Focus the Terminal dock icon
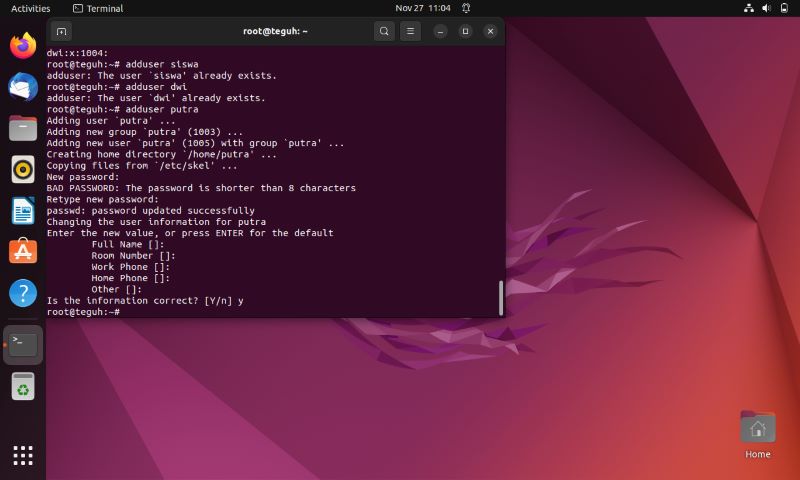The image size is (800, 480). [23, 345]
